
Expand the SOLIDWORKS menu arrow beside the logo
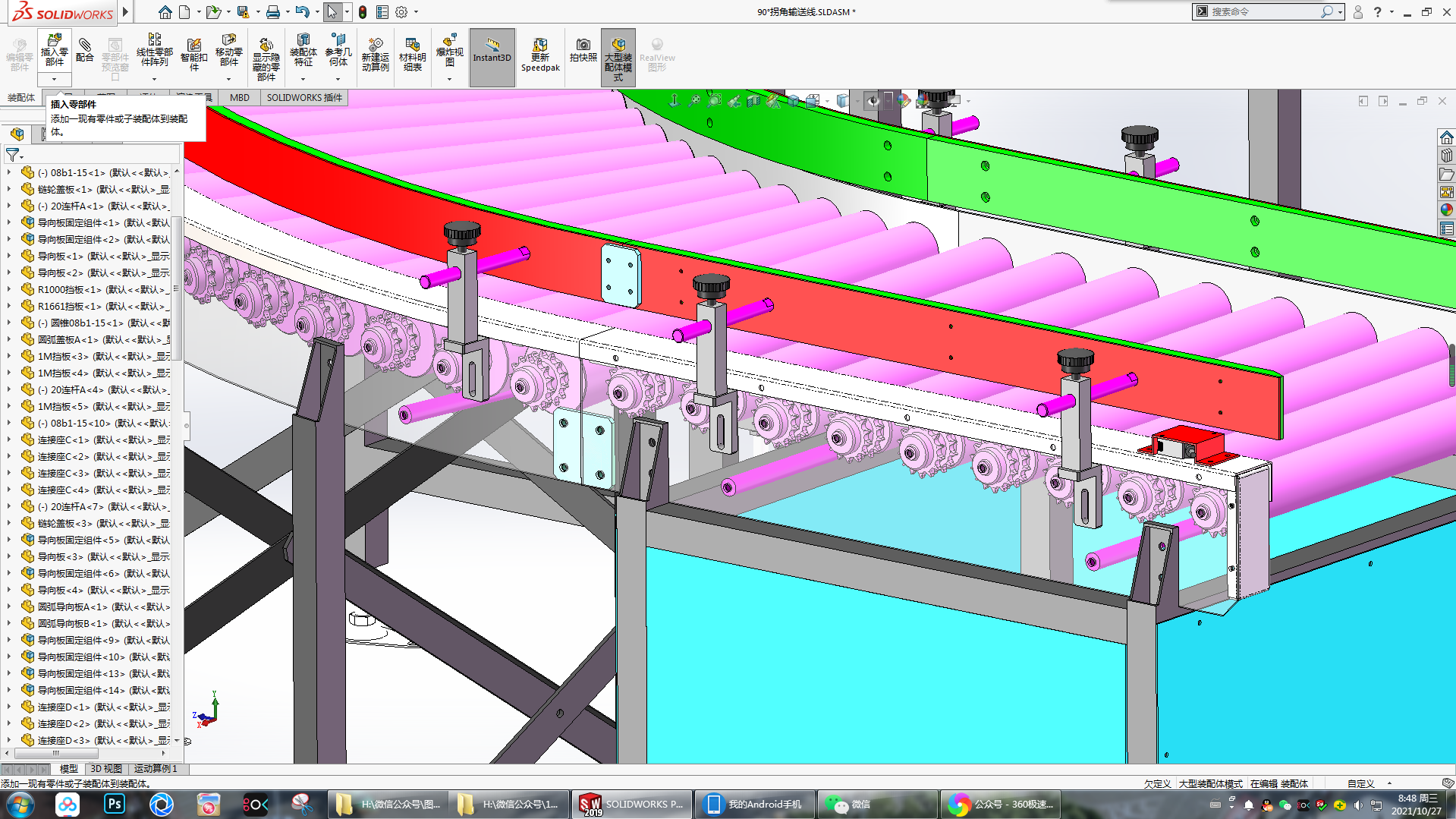(126, 12)
